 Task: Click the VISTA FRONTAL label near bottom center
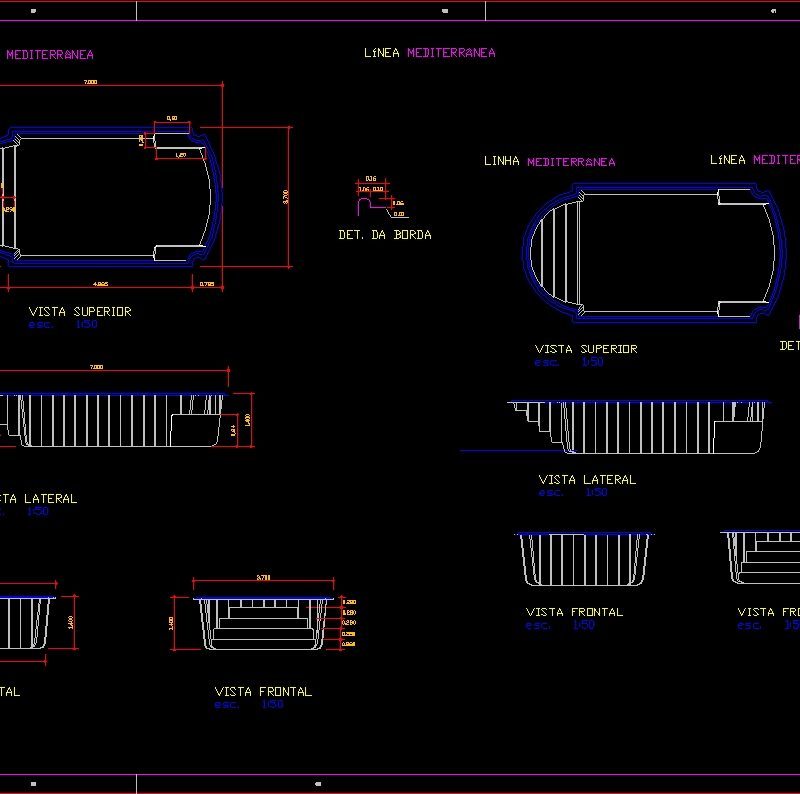click(262, 691)
